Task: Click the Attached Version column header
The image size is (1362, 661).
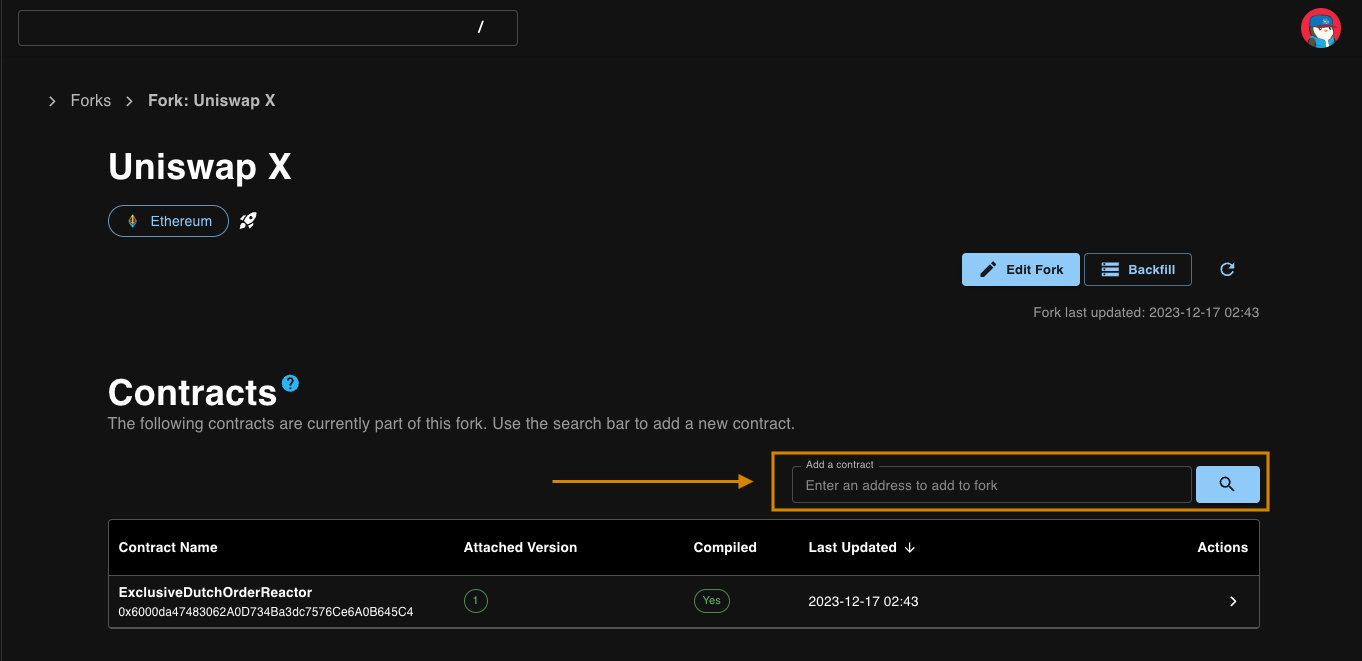Action: point(520,548)
